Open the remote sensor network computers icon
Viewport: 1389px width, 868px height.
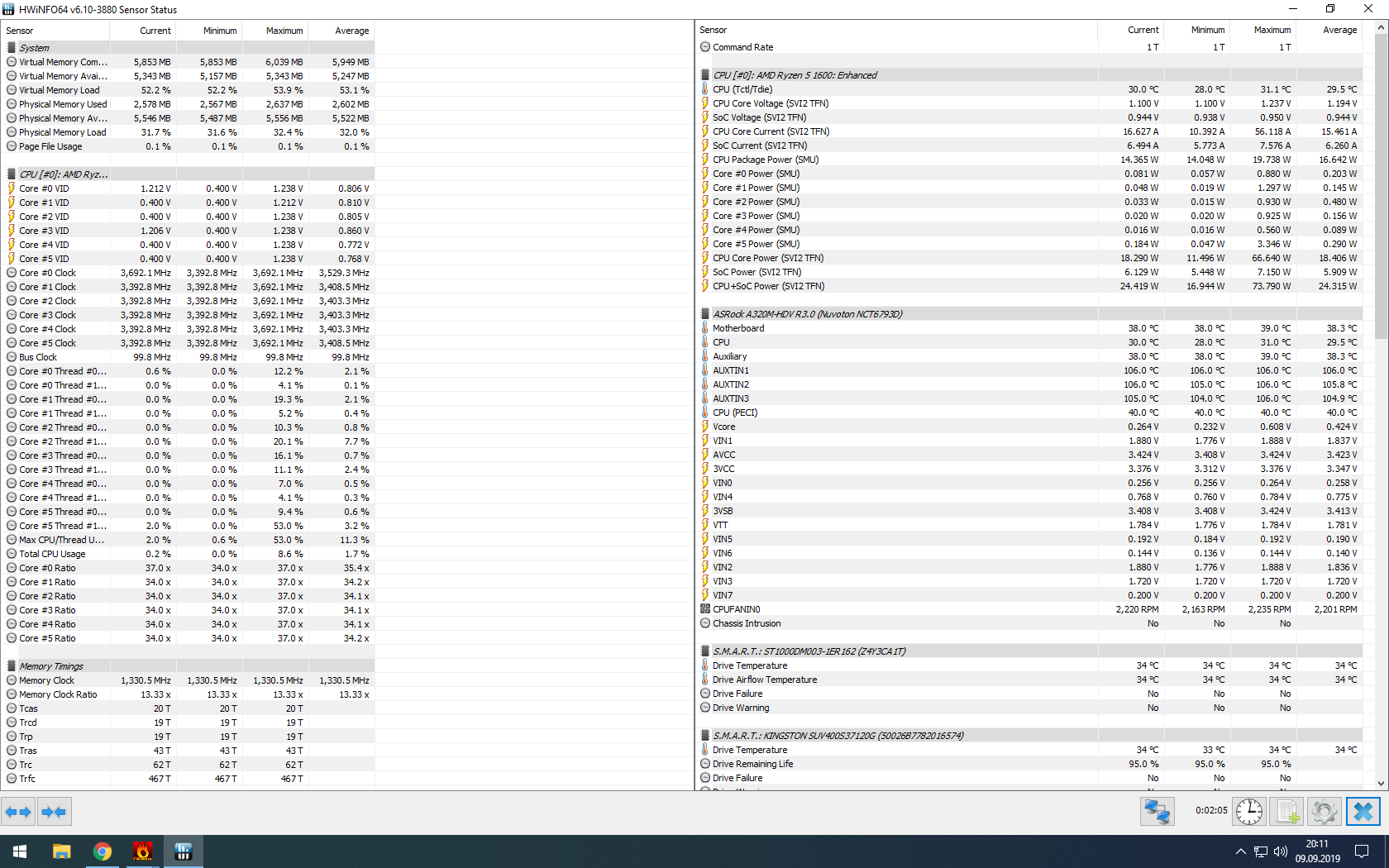[x=1157, y=812]
